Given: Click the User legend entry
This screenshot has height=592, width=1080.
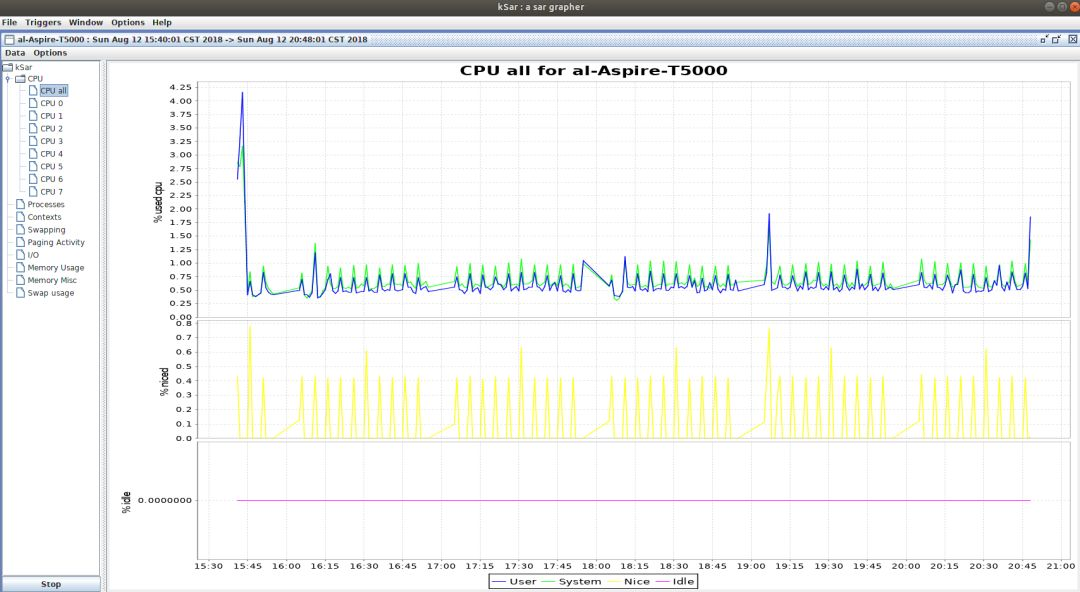Looking at the screenshot, I should tap(515, 582).
